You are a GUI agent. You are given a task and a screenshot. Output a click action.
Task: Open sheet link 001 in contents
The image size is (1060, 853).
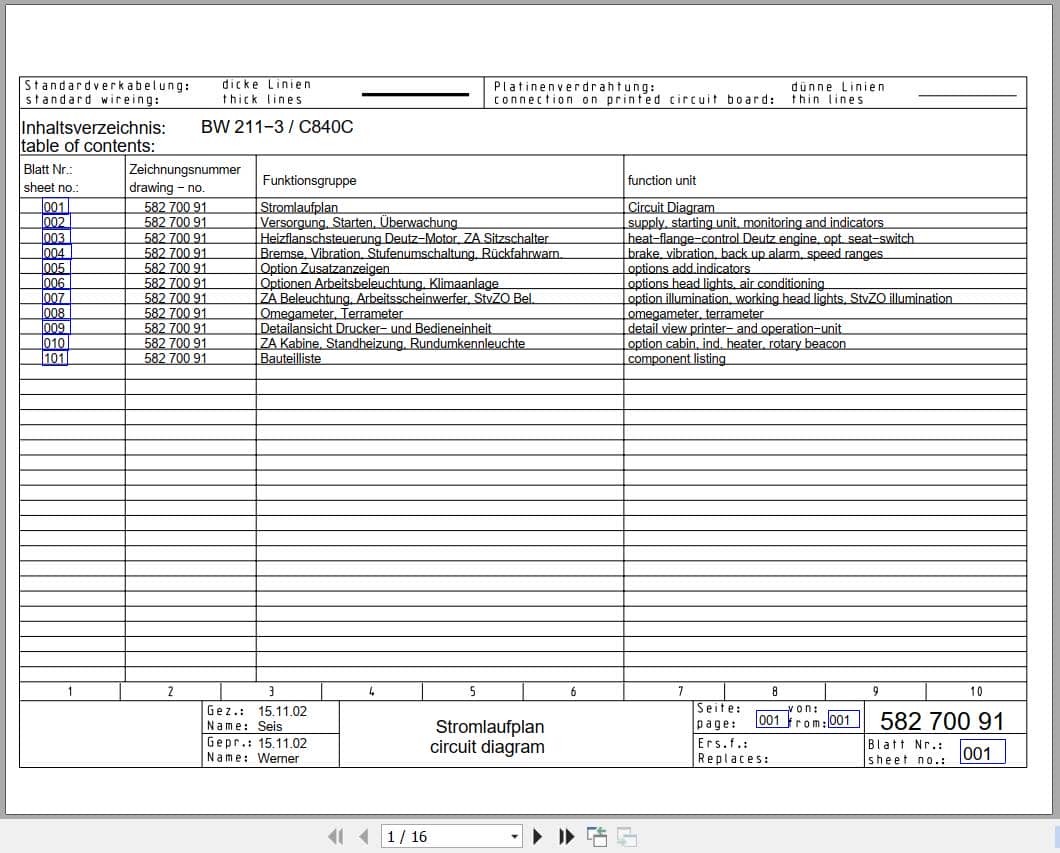55,207
